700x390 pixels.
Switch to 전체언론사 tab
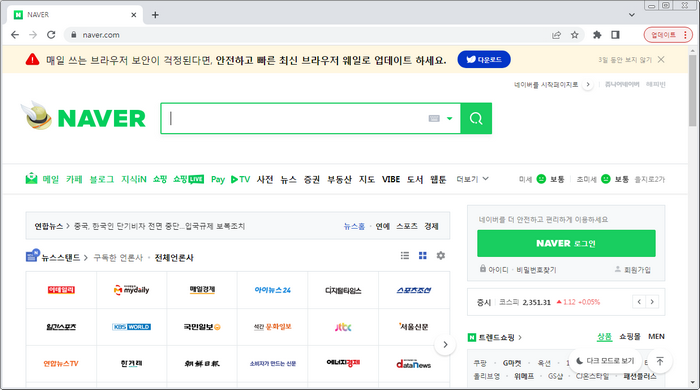point(174,257)
